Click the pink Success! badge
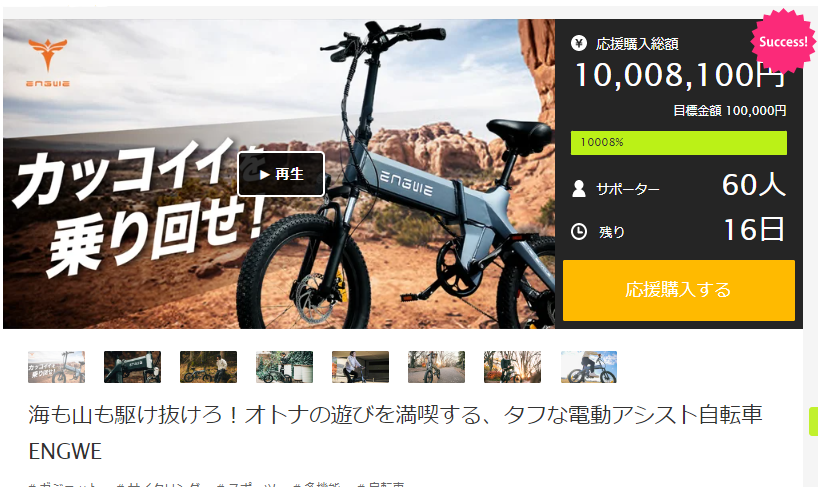This screenshot has width=818, height=487. pyautogui.click(x=783, y=42)
